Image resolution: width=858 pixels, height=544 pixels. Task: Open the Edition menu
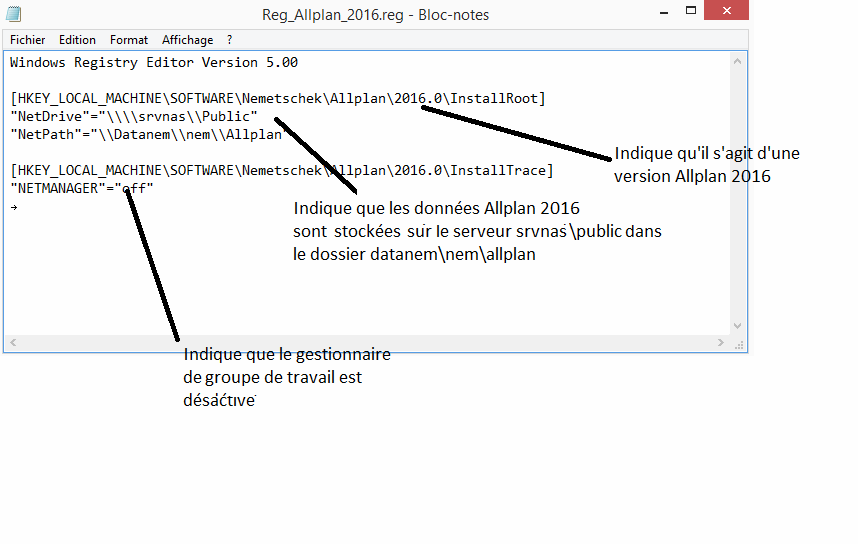pos(77,40)
